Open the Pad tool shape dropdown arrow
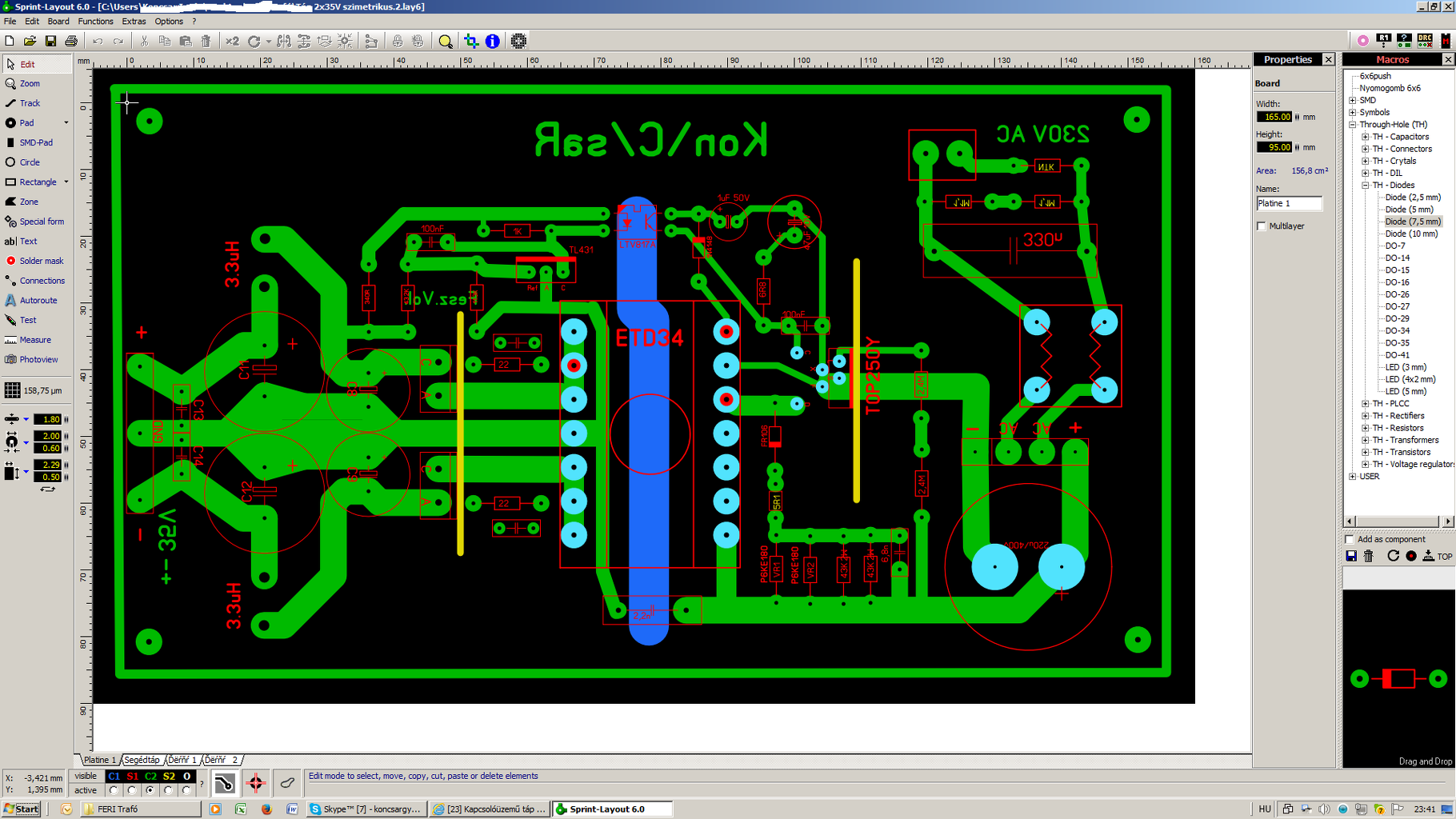Screen dimensions: 1456x819 (66, 123)
